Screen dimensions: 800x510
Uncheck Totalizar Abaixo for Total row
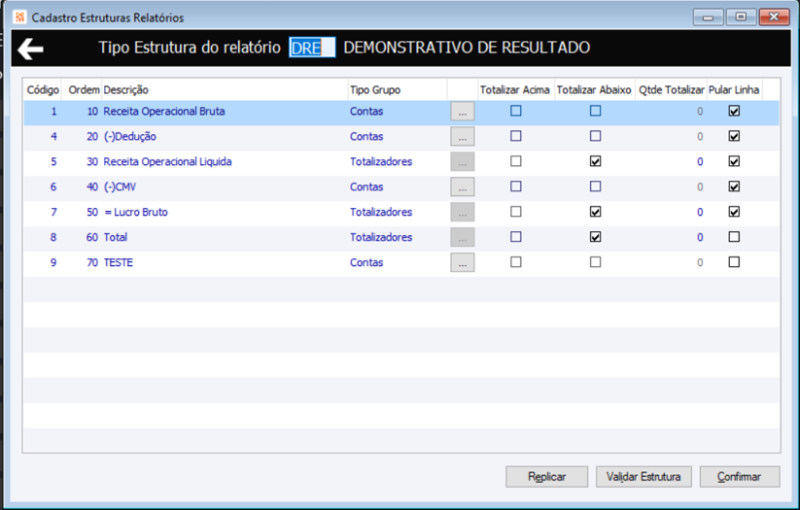(595, 237)
